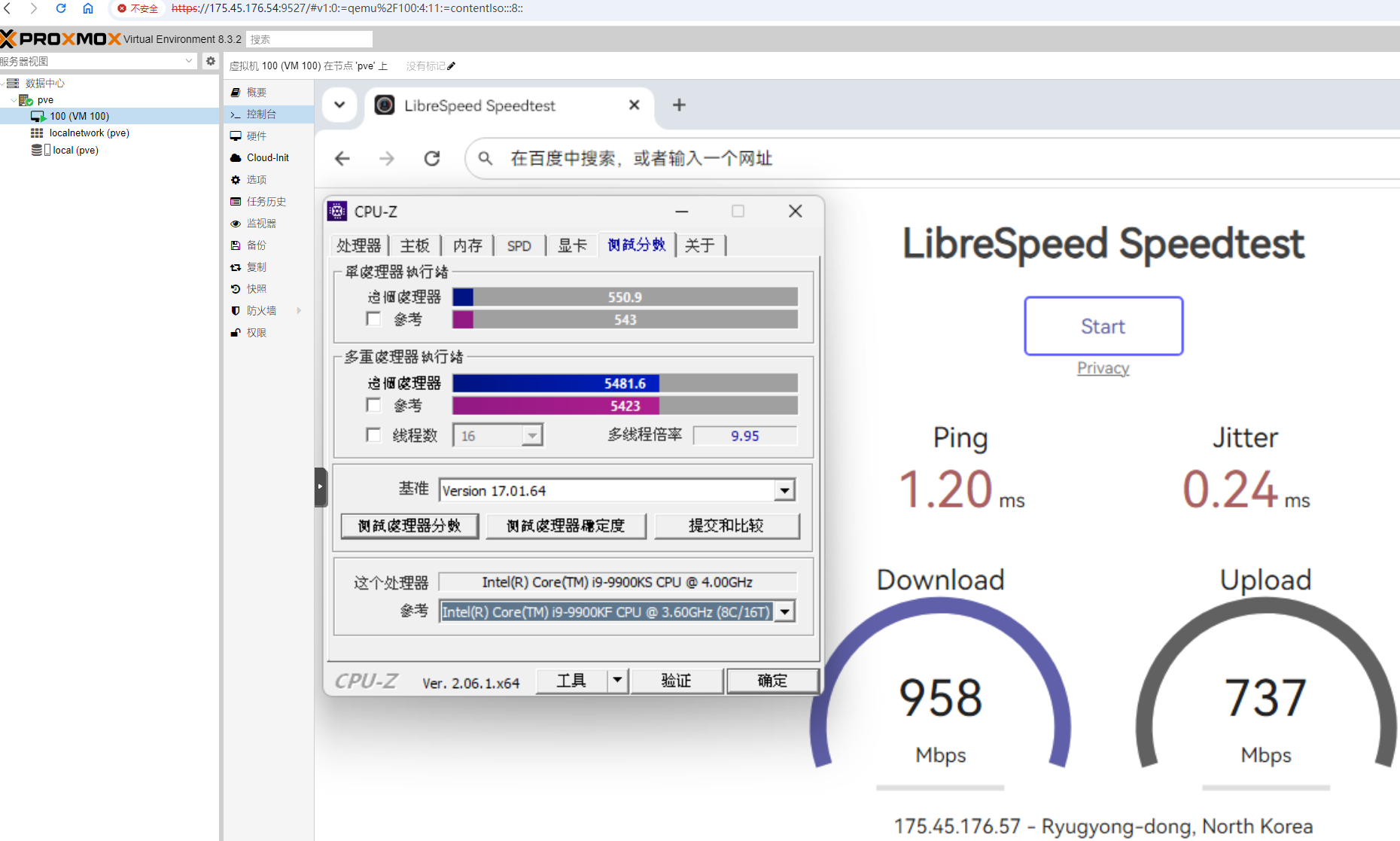Open the guest browser tab list chevron

pyautogui.click(x=339, y=105)
